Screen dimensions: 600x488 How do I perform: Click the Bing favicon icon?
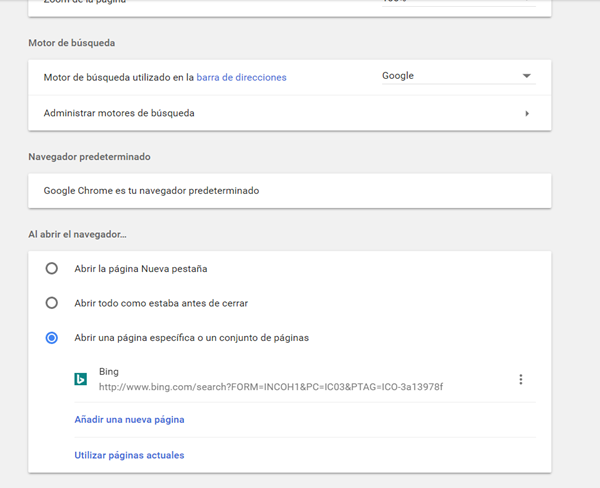tap(81, 379)
